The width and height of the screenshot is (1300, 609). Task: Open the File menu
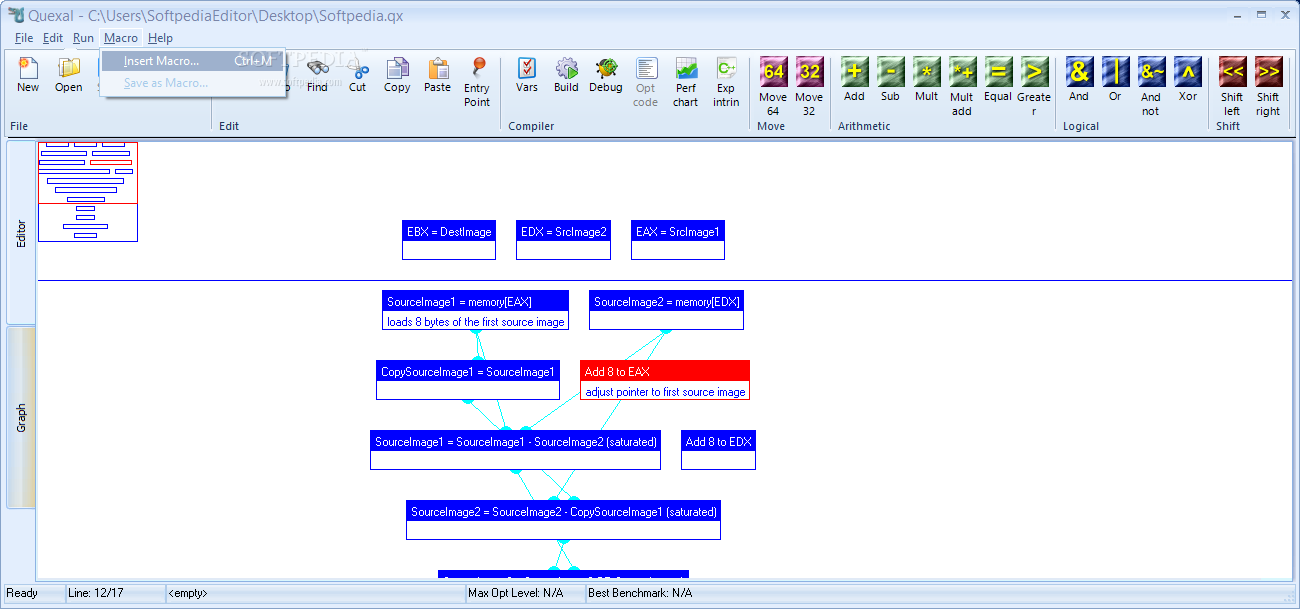24,38
